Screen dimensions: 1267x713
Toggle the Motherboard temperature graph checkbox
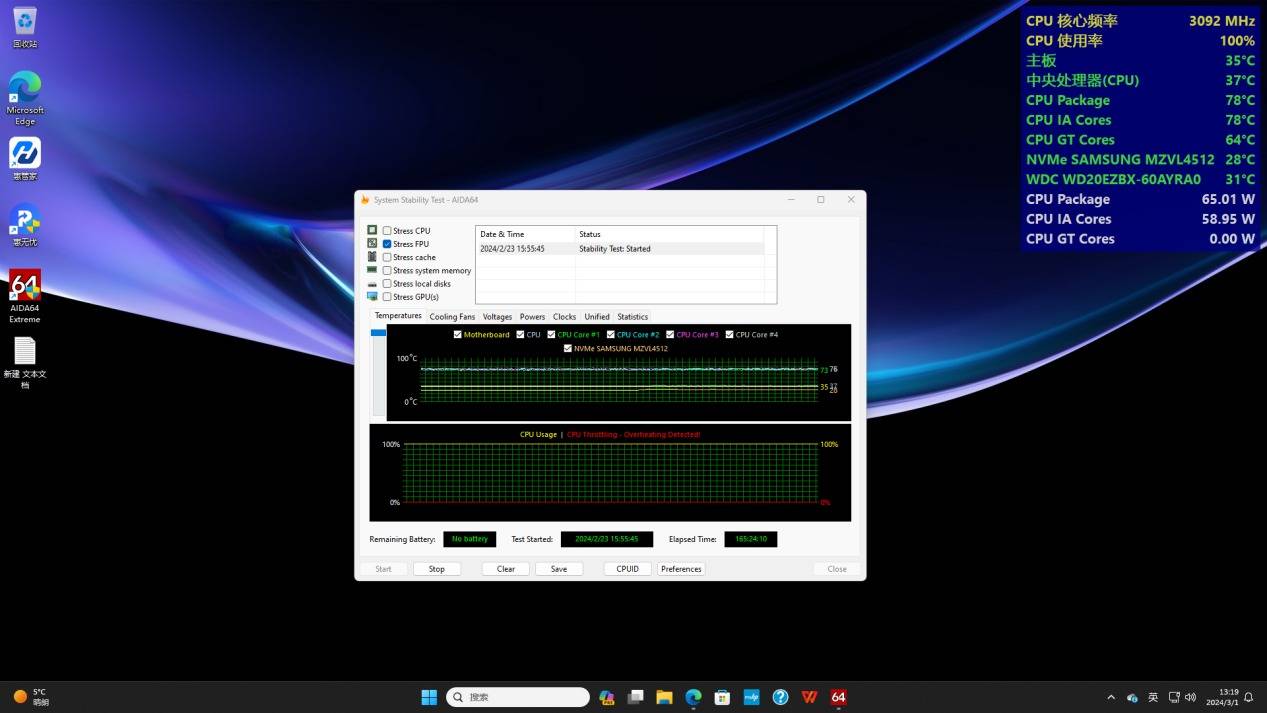(458, 335)
